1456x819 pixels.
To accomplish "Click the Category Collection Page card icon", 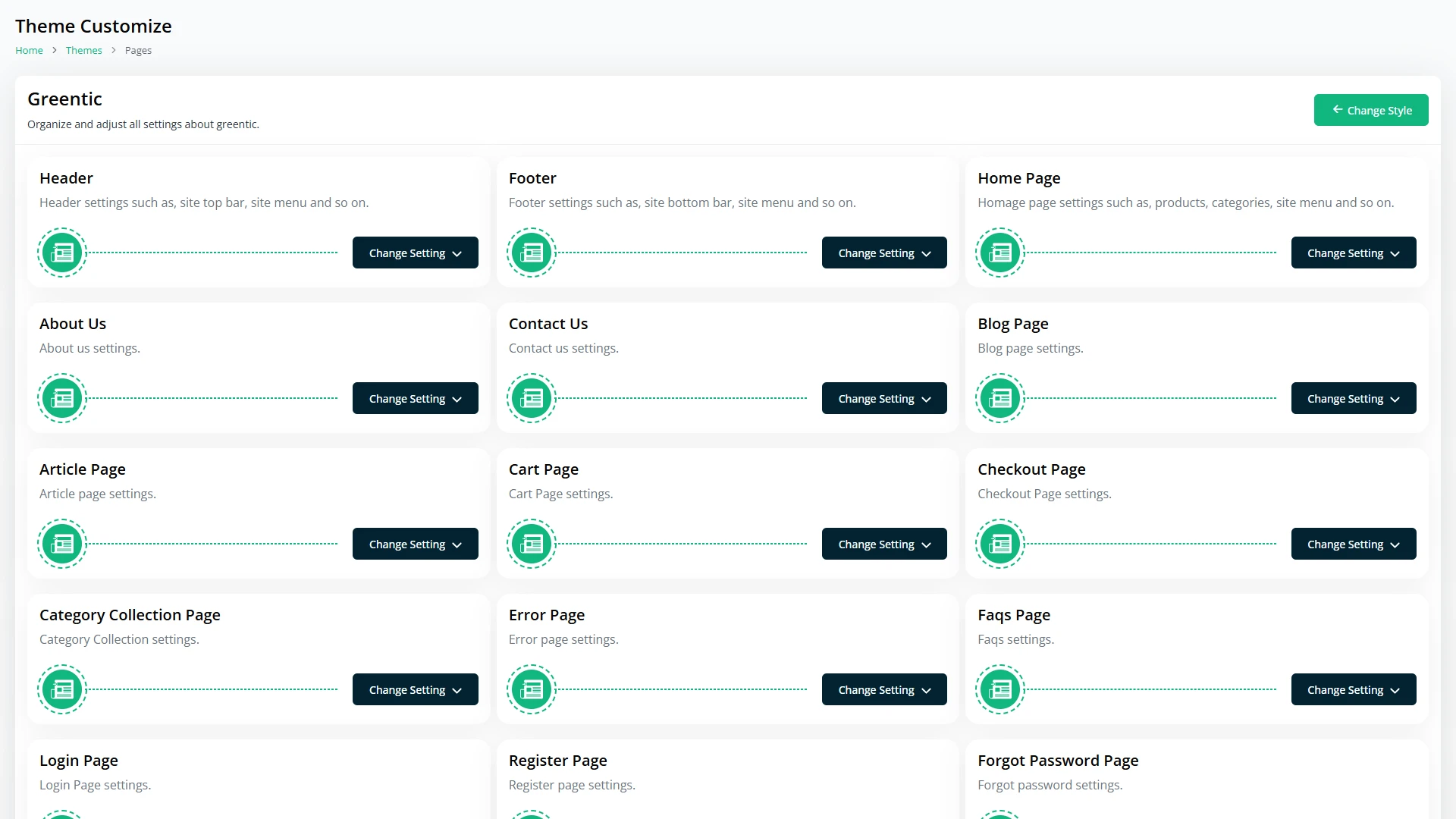I will 62,689.
